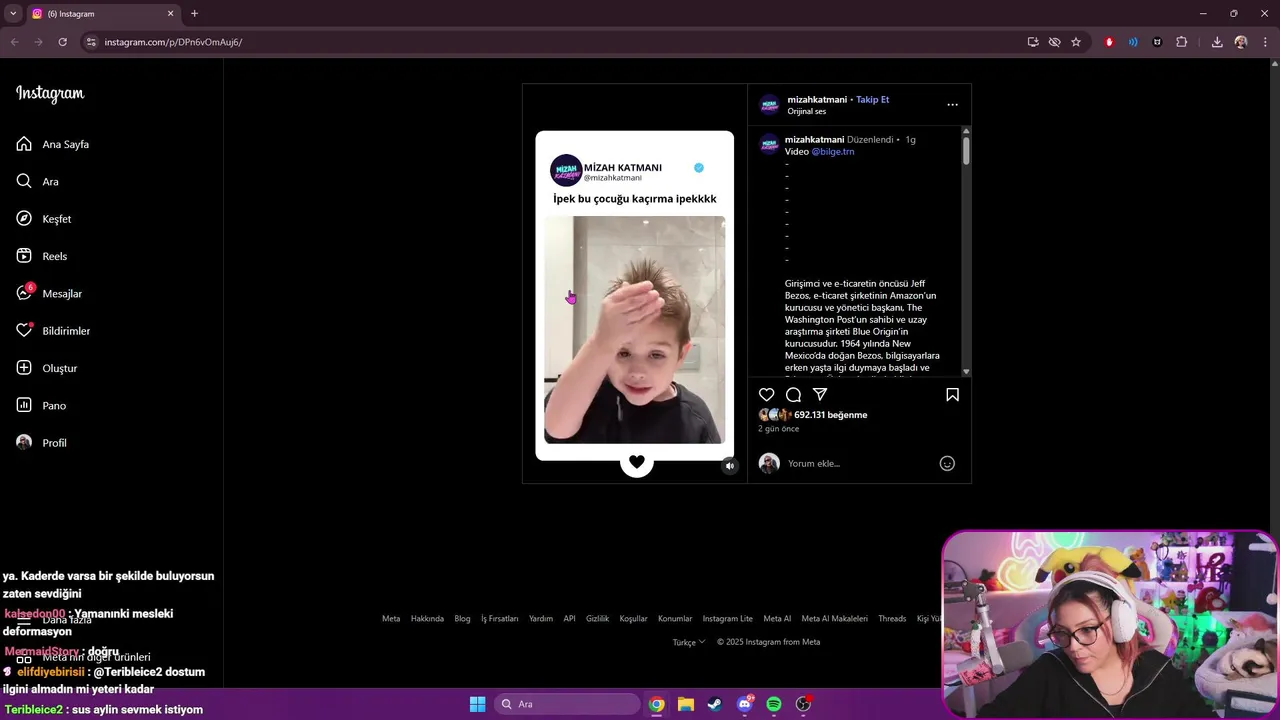This screenshot has width=1280, height=720.
Task: Open File Explorer from the taskbar
Action: (x=685, y=704)
